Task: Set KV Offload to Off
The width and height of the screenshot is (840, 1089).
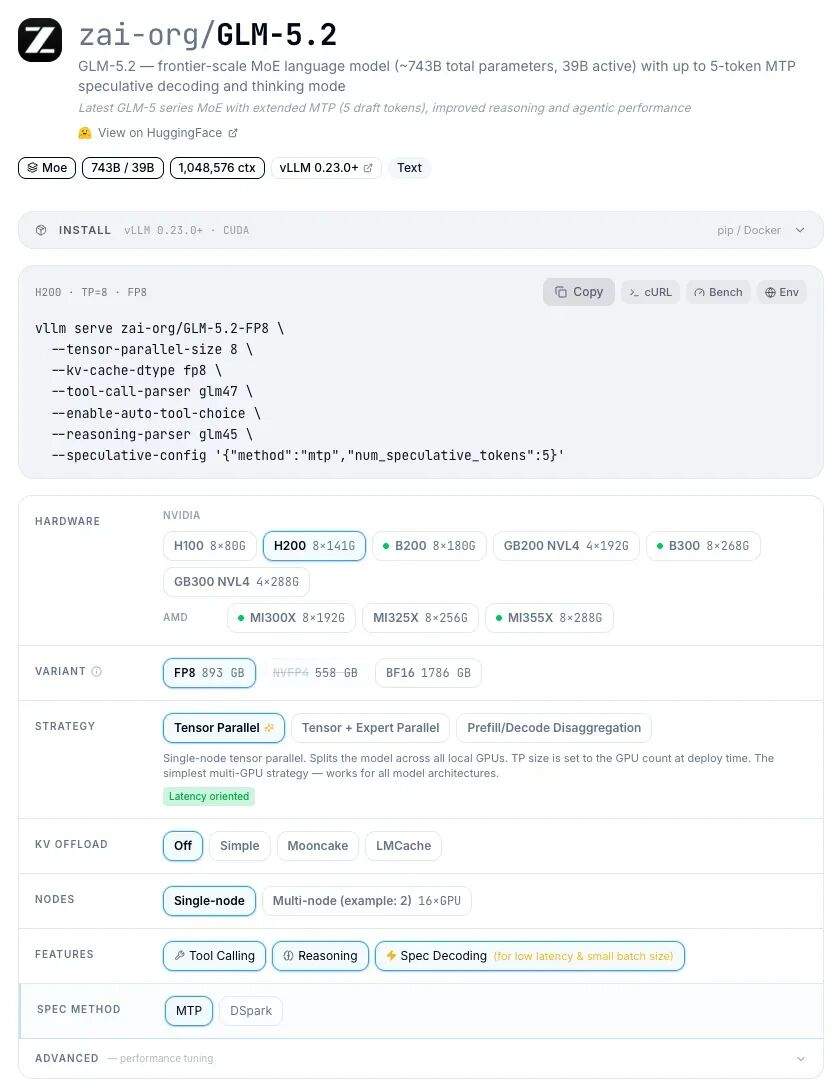Action: click(x=183, y=846)
